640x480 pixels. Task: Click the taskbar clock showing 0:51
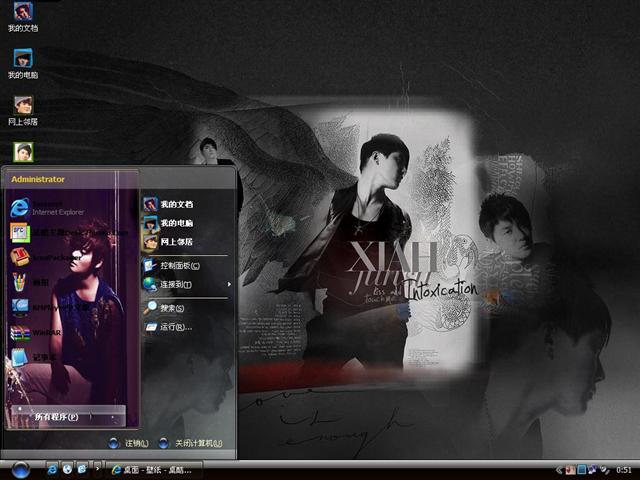[x=623, y=470]
